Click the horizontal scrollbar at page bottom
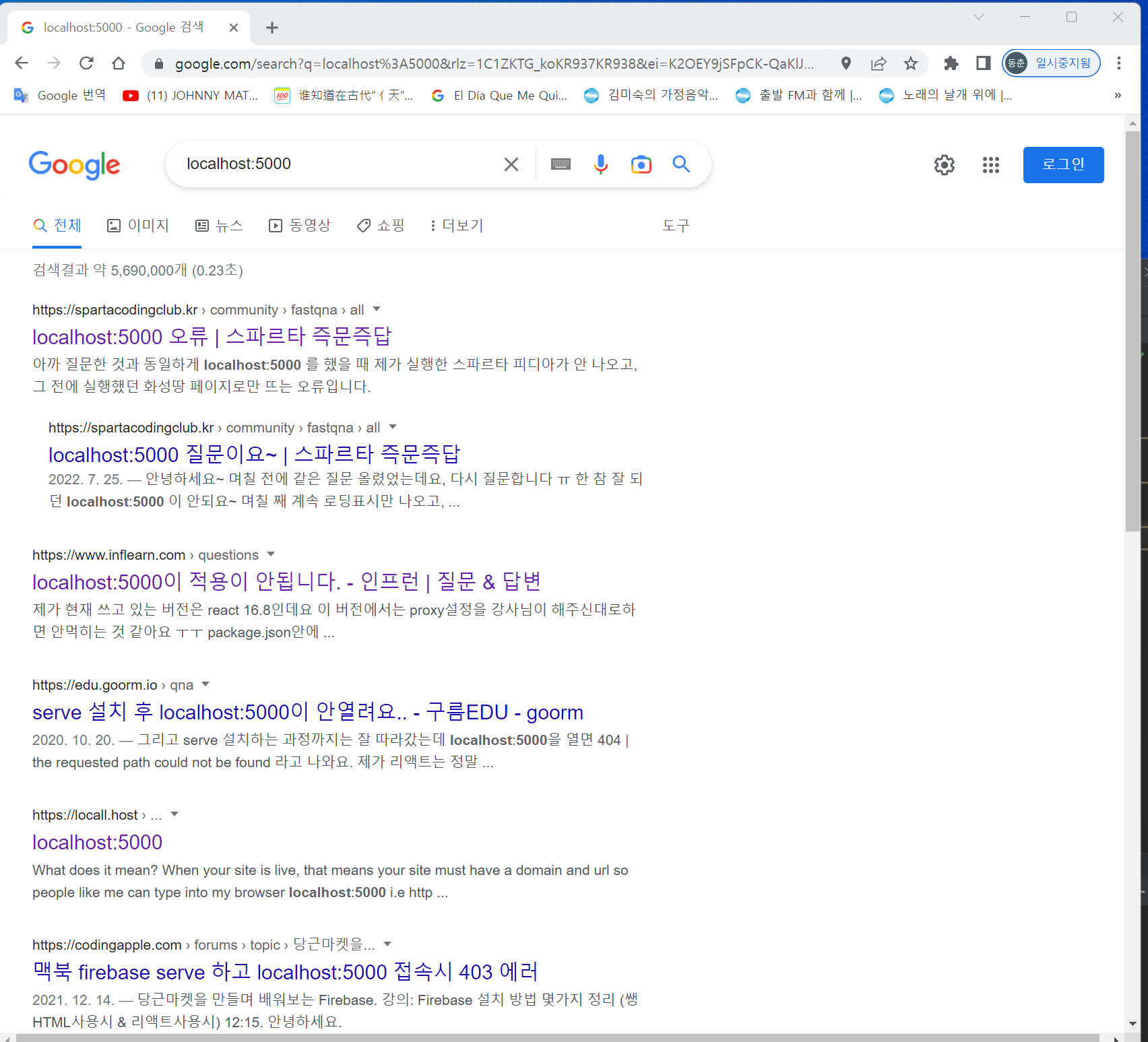The image size is (1148, 1042). pyautogui.click(x=558, y=1037)
